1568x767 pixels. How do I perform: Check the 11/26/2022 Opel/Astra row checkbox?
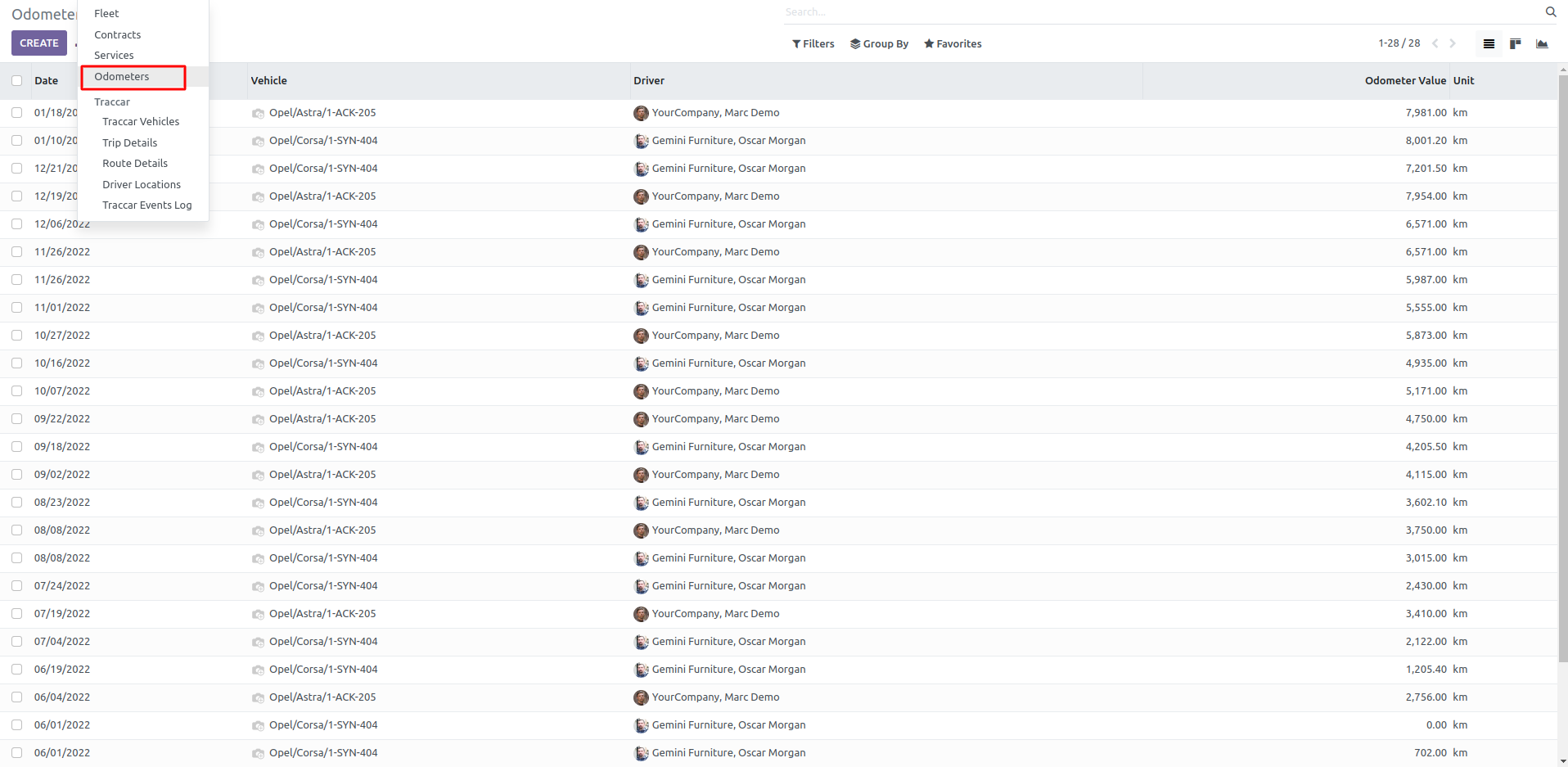coord(17,252)
